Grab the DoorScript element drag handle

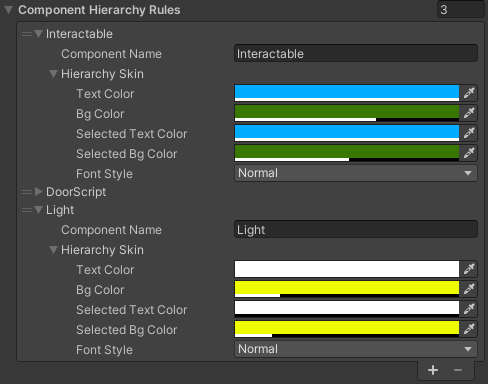(x=27, y=192)
